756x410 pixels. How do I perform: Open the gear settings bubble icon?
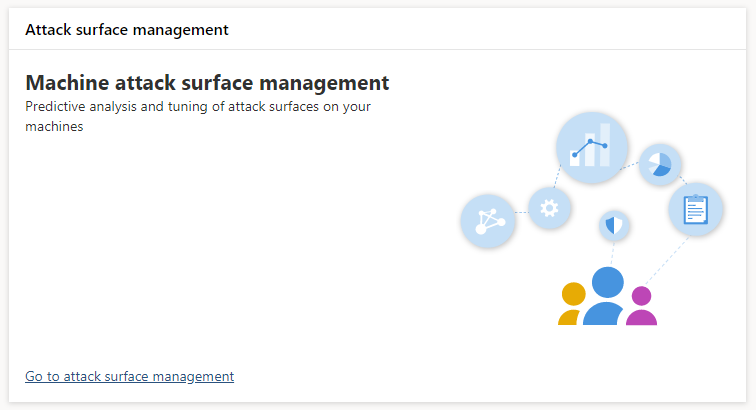point(549,208)
